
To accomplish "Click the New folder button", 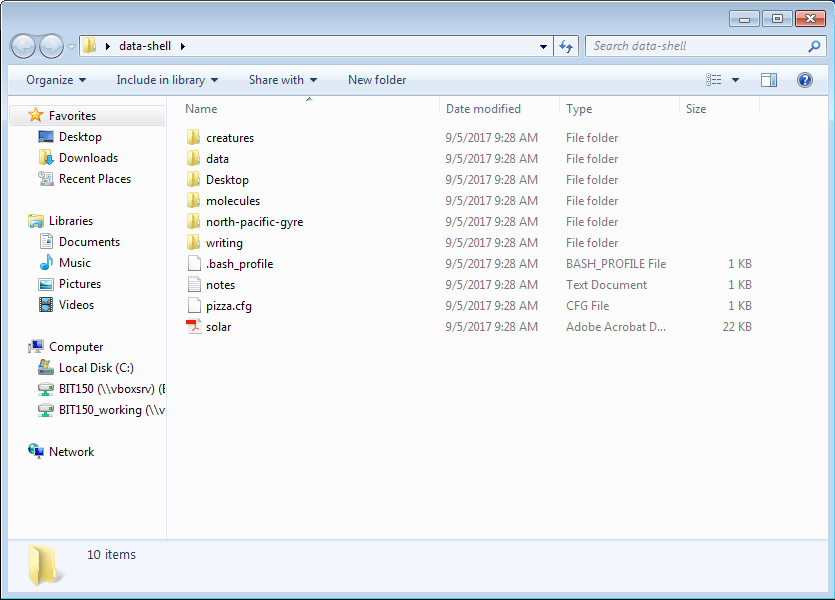I will 377,79.
